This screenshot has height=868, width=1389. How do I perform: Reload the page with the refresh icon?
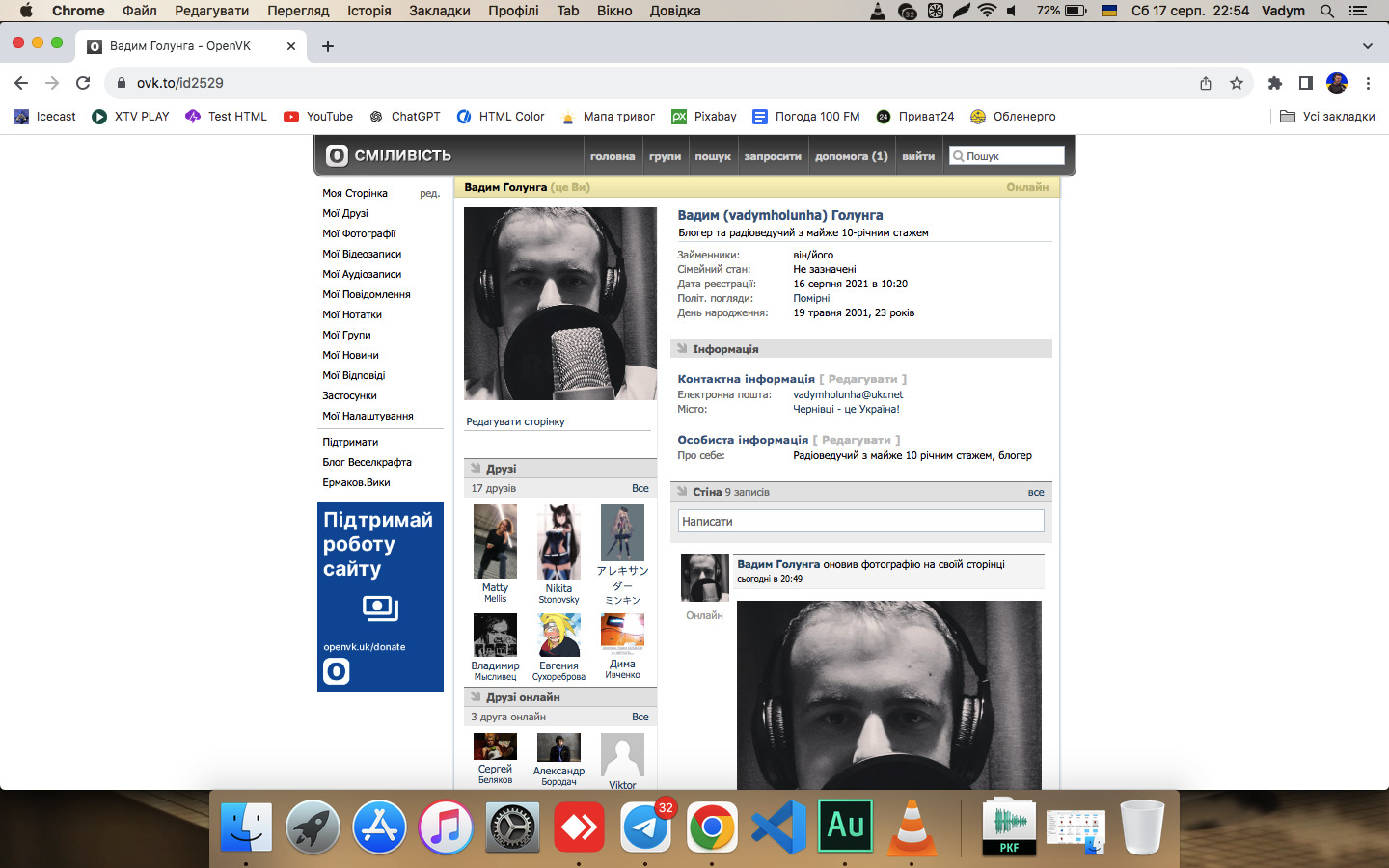coord(83,83)
